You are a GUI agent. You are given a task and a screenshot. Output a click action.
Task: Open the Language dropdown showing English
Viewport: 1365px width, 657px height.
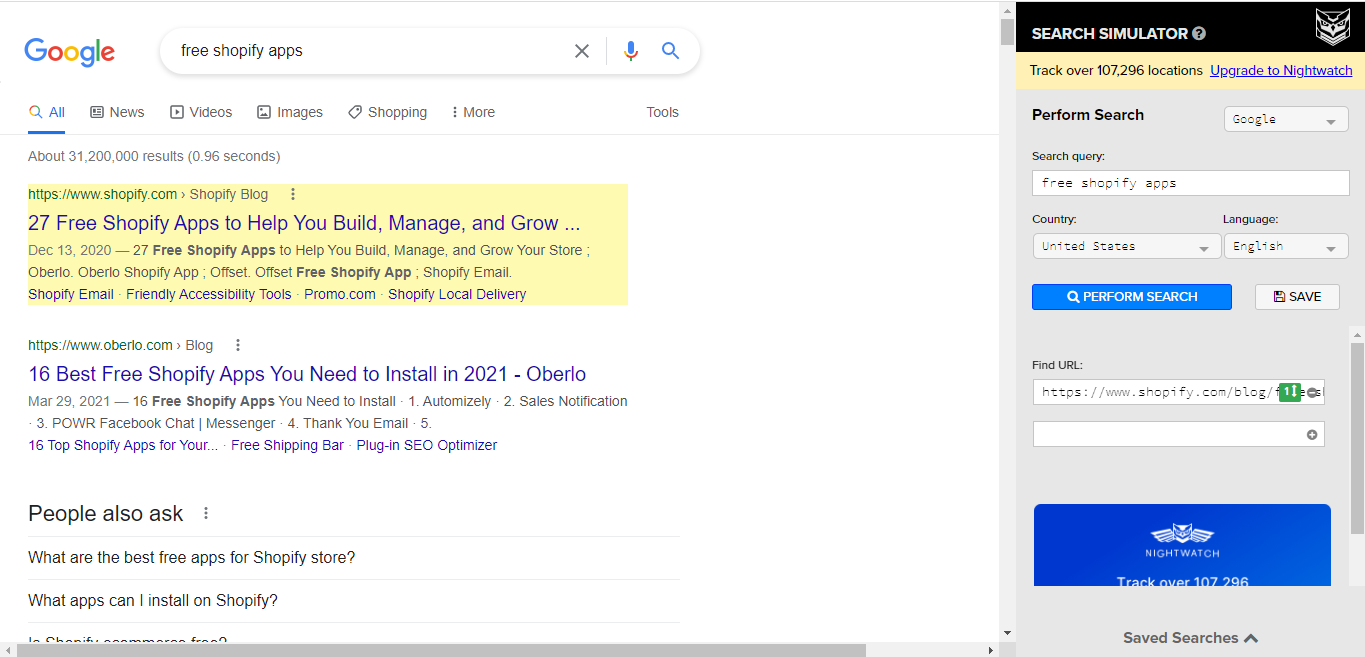(1286, 245)
